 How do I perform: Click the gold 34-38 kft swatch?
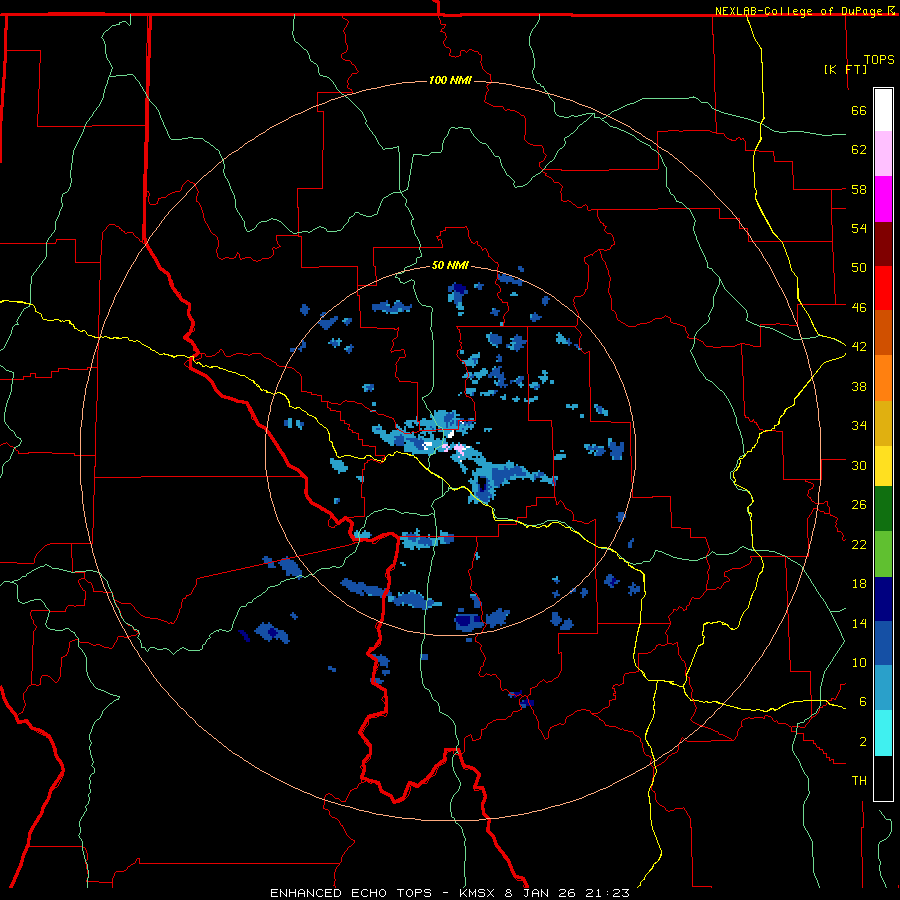883,423
